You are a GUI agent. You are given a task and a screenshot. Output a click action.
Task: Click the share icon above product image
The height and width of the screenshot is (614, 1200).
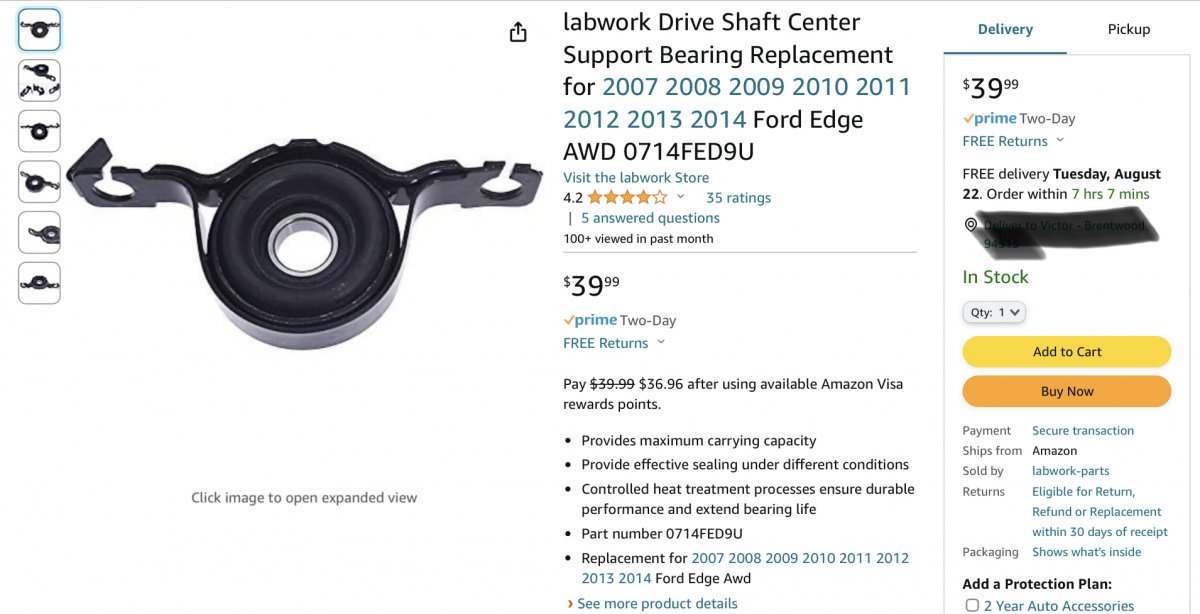point(518,33)
